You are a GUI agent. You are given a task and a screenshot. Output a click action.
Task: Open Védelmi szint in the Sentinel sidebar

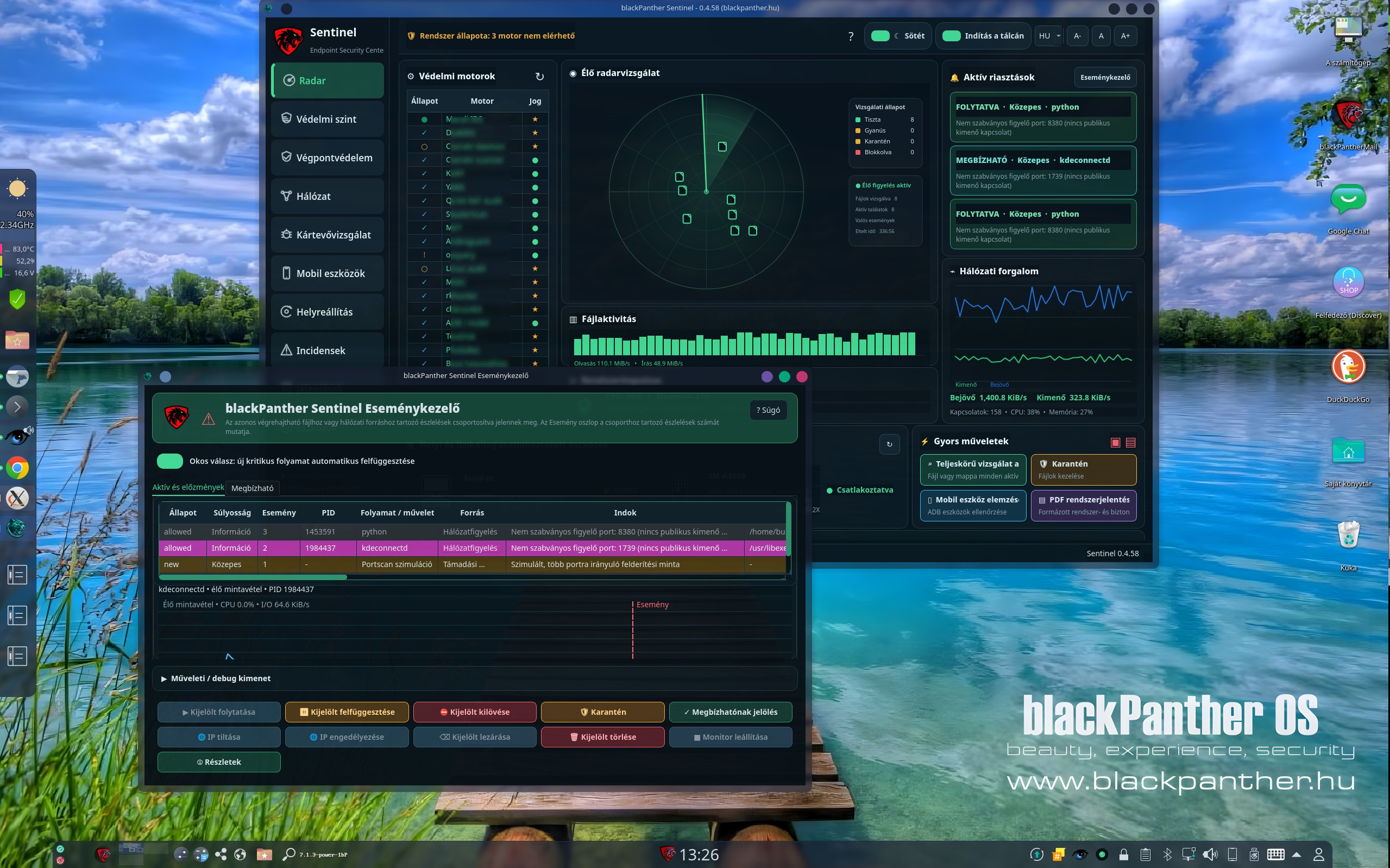click(328, 119)
